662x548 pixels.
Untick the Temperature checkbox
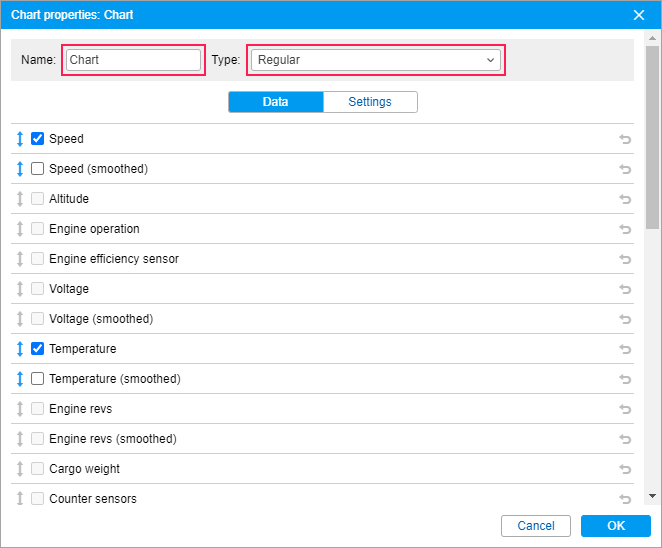[x=38, y=349]
